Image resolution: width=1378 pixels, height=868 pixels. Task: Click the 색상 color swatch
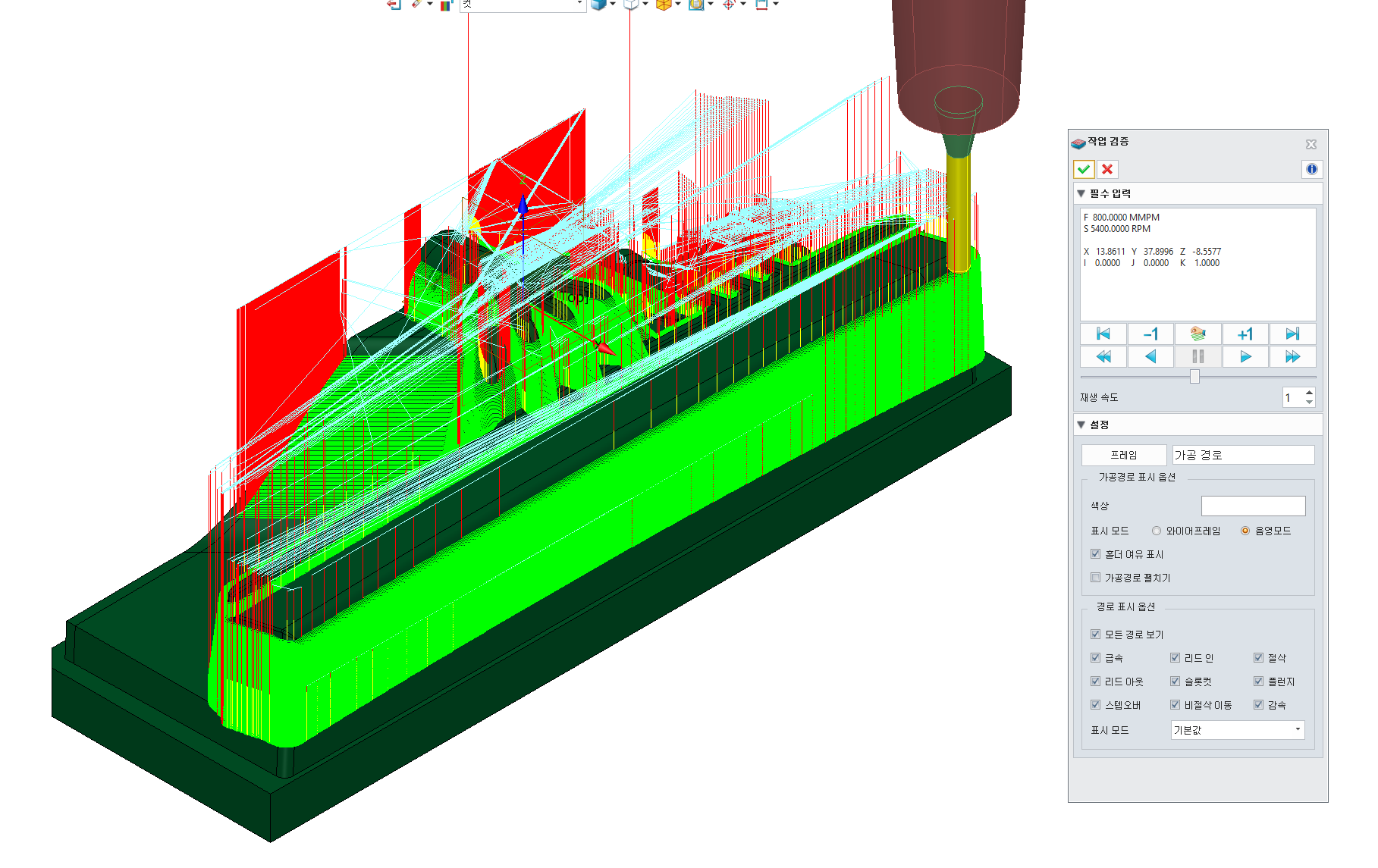(1253, 506)
